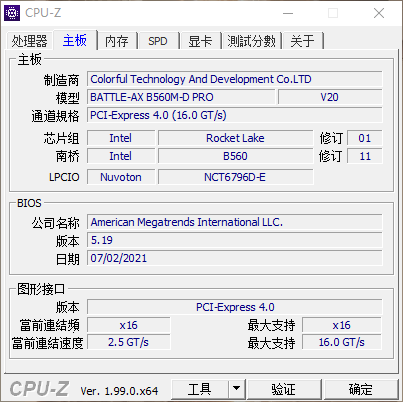Viewport: 403px width, 402px height.
Task: Select the 主板 tab
Action: (75, 40)
